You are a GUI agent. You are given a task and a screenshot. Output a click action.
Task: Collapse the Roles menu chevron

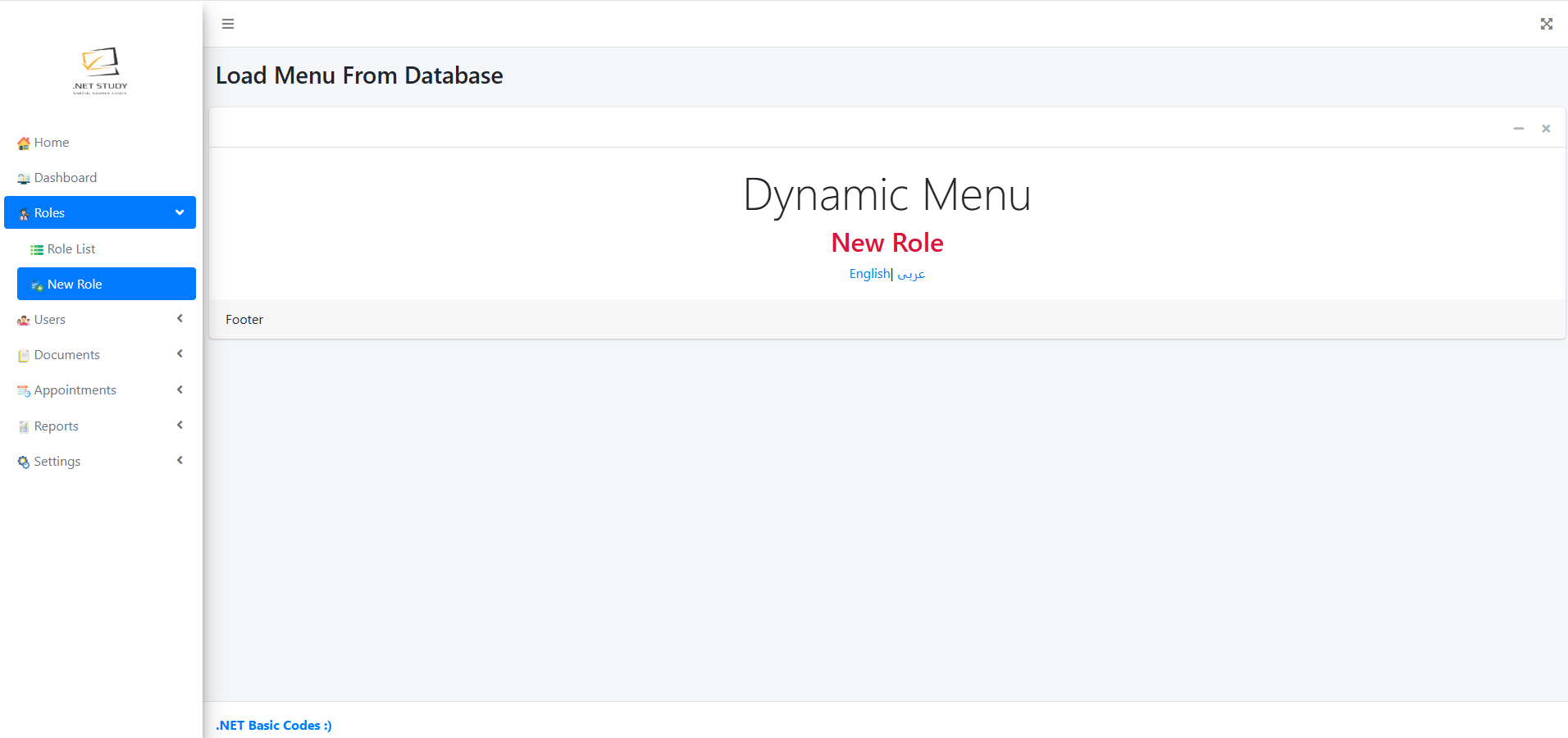[x=180, y=212]
